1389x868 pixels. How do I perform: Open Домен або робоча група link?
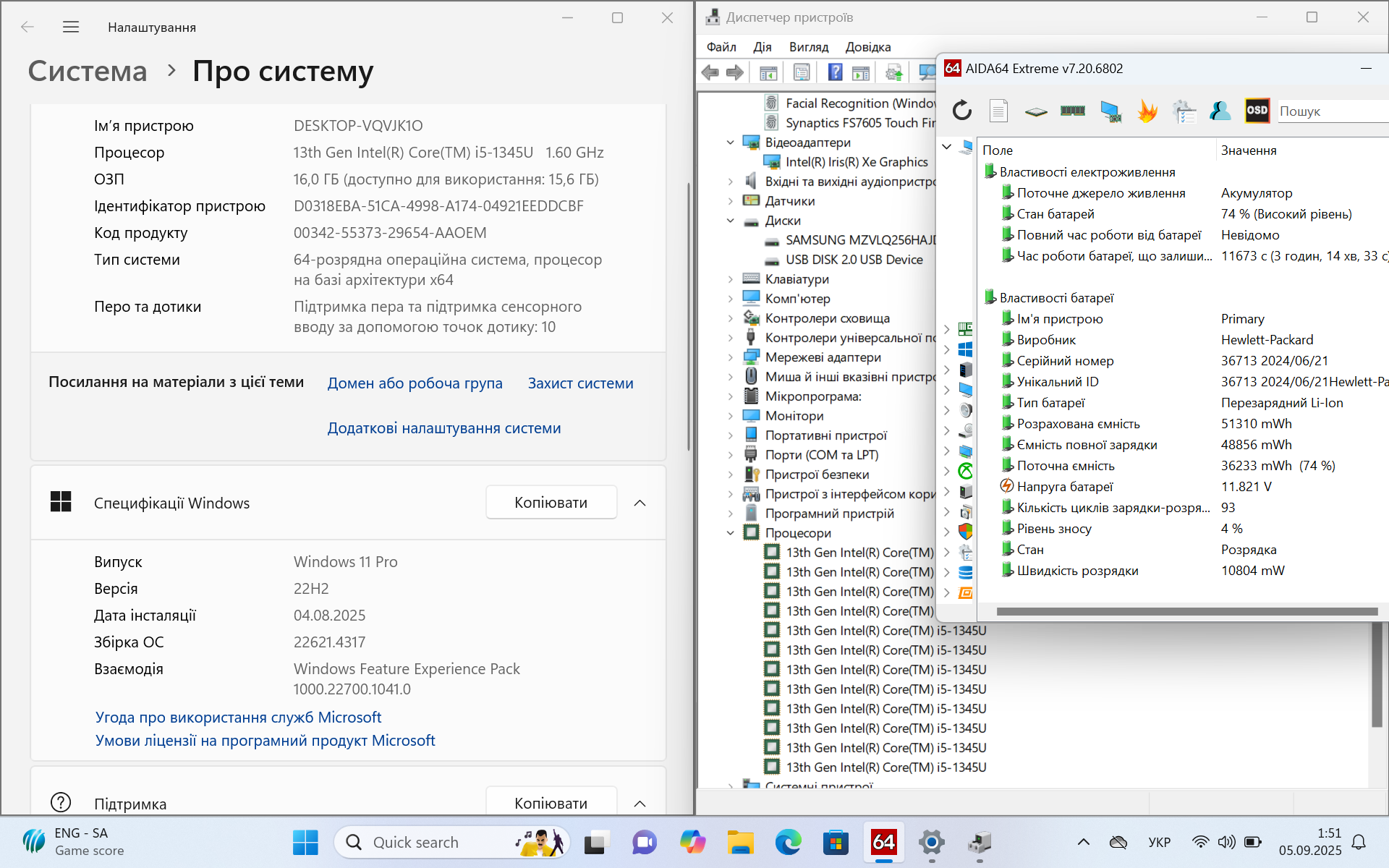click(x=415, y=383)
